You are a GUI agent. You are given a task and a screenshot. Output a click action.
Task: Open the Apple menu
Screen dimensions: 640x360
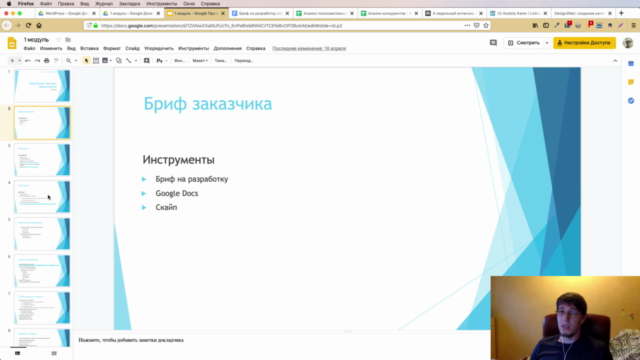9,3
